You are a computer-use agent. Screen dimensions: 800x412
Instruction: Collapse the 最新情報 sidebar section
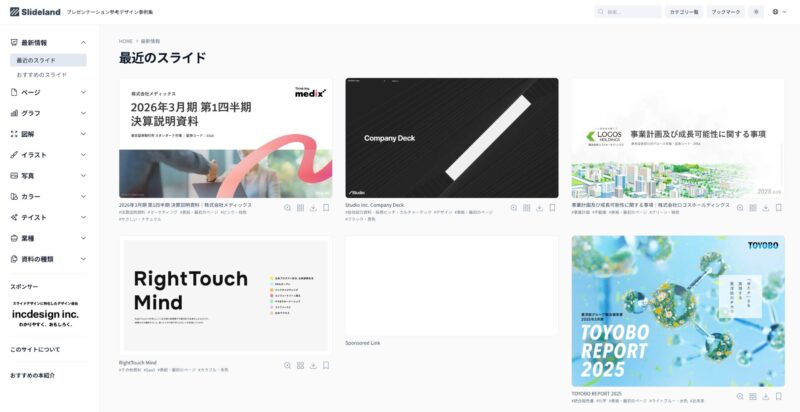point(48,43)
